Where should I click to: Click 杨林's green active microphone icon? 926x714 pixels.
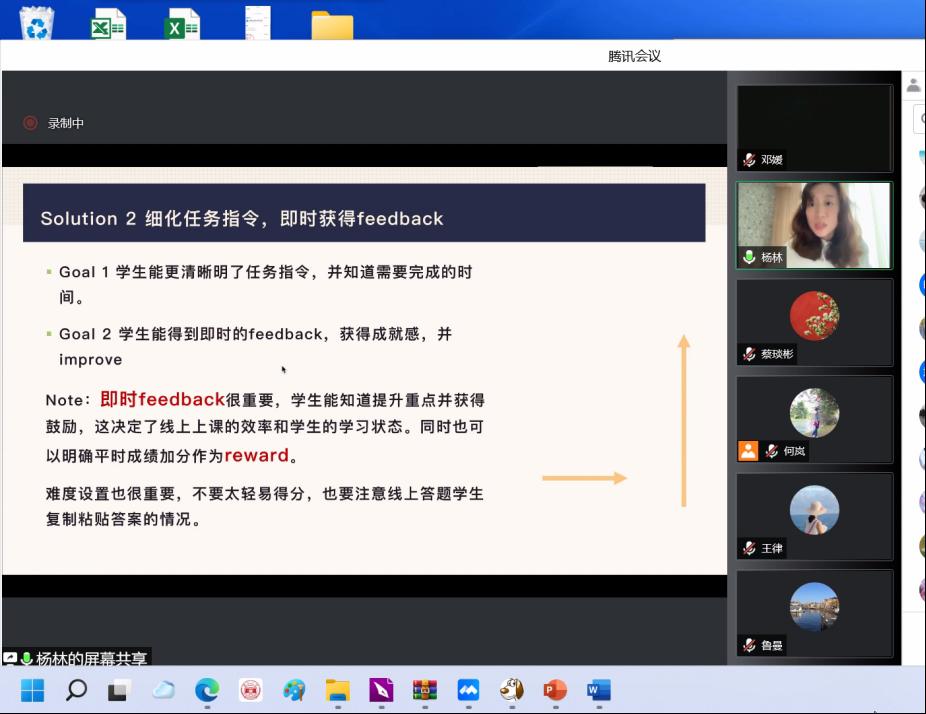pyautogui.click(x=749, y=257)
